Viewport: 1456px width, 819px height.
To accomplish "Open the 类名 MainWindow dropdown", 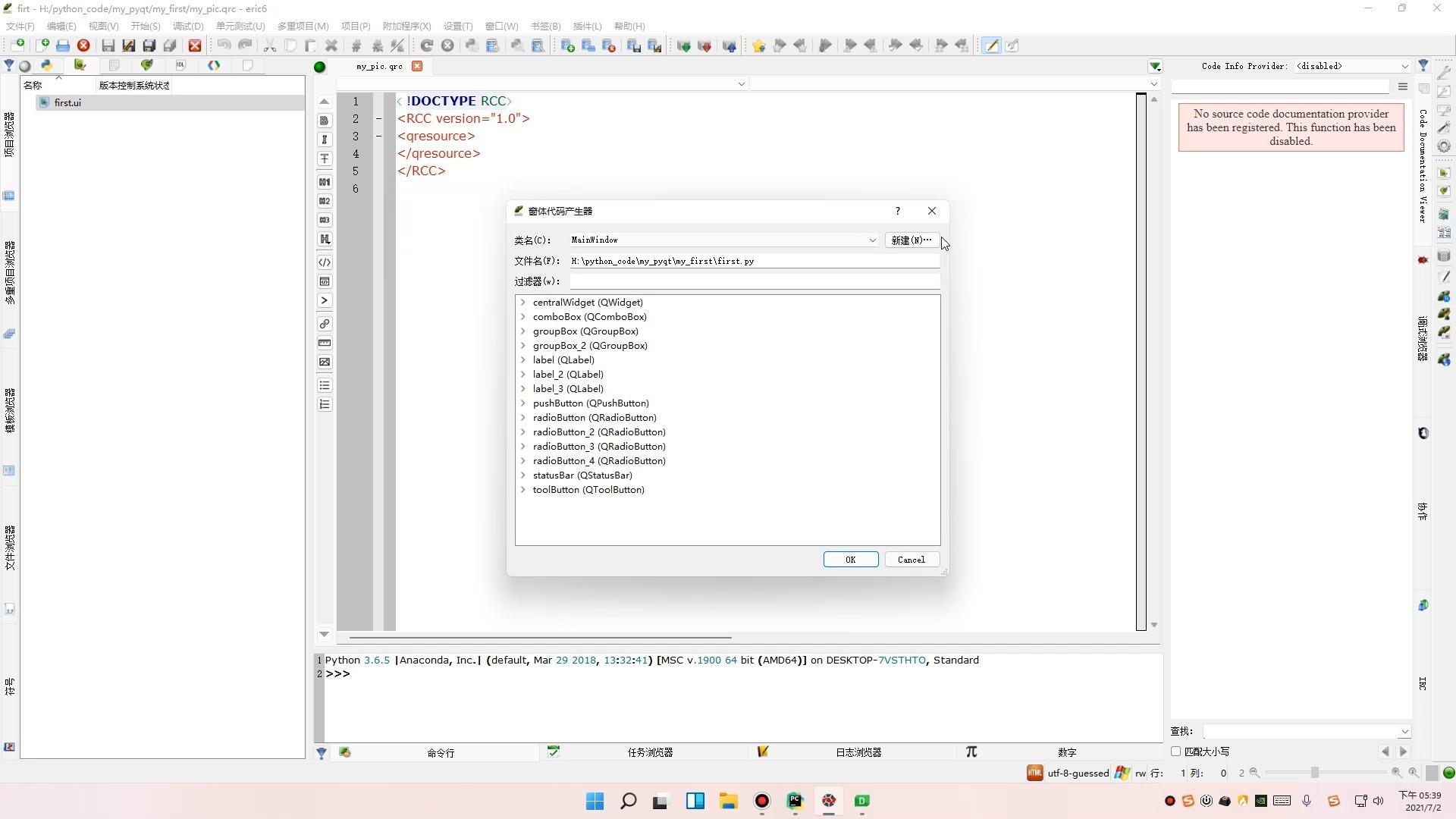I will tap(872, 240).
